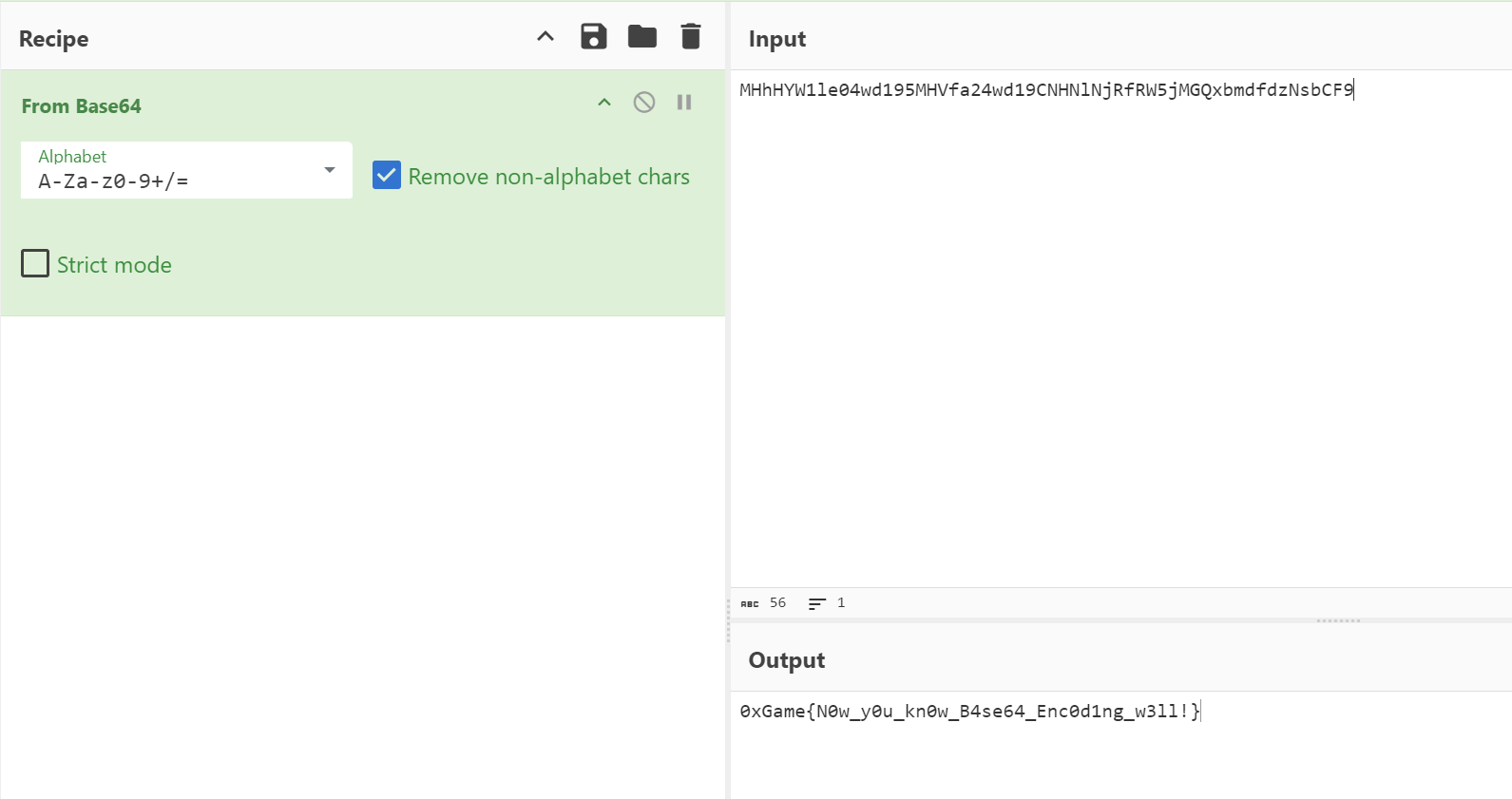Image resolution: width=1512 pixels, height=799 pixels.
Task: Enable Strict mode checkbox
Action: click(x=35, y=263)
